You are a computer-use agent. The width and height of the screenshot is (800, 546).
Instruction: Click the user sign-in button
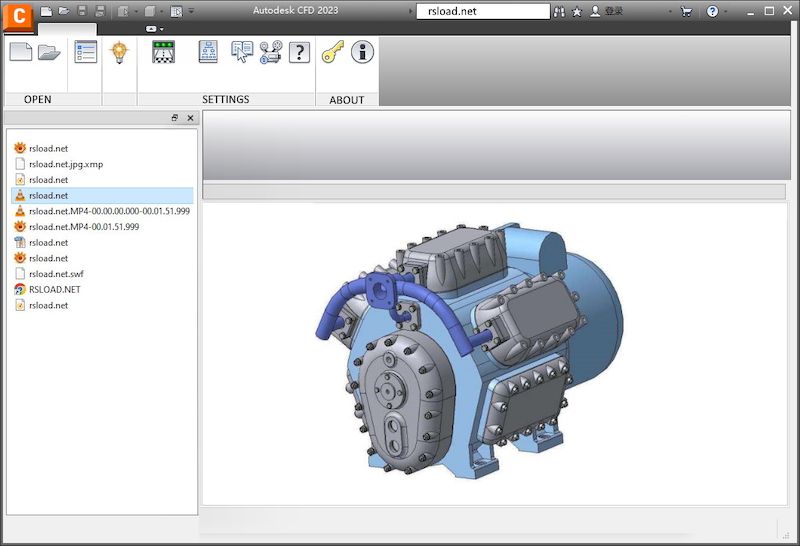[x=606, y=11]
